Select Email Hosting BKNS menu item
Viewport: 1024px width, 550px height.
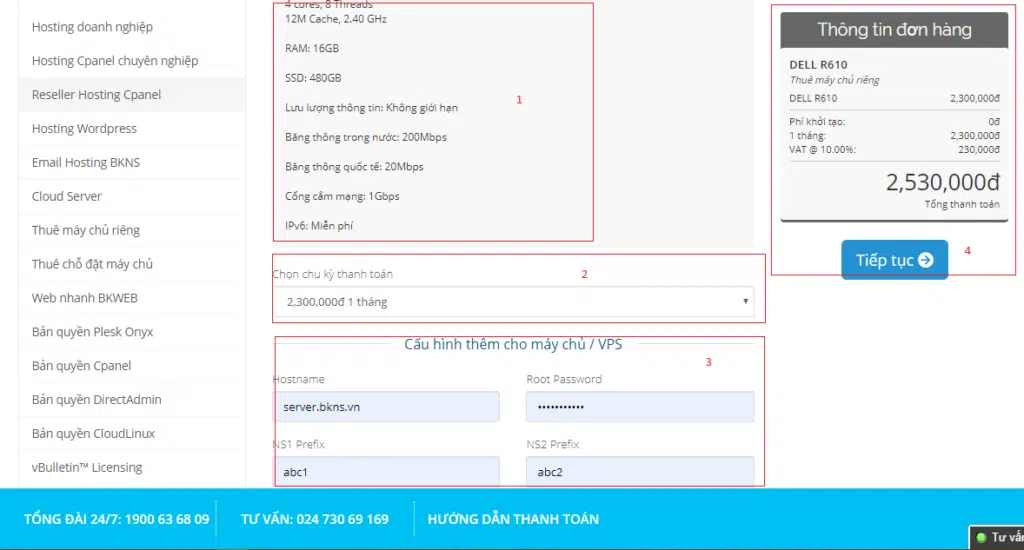click(x=132, y=163)
